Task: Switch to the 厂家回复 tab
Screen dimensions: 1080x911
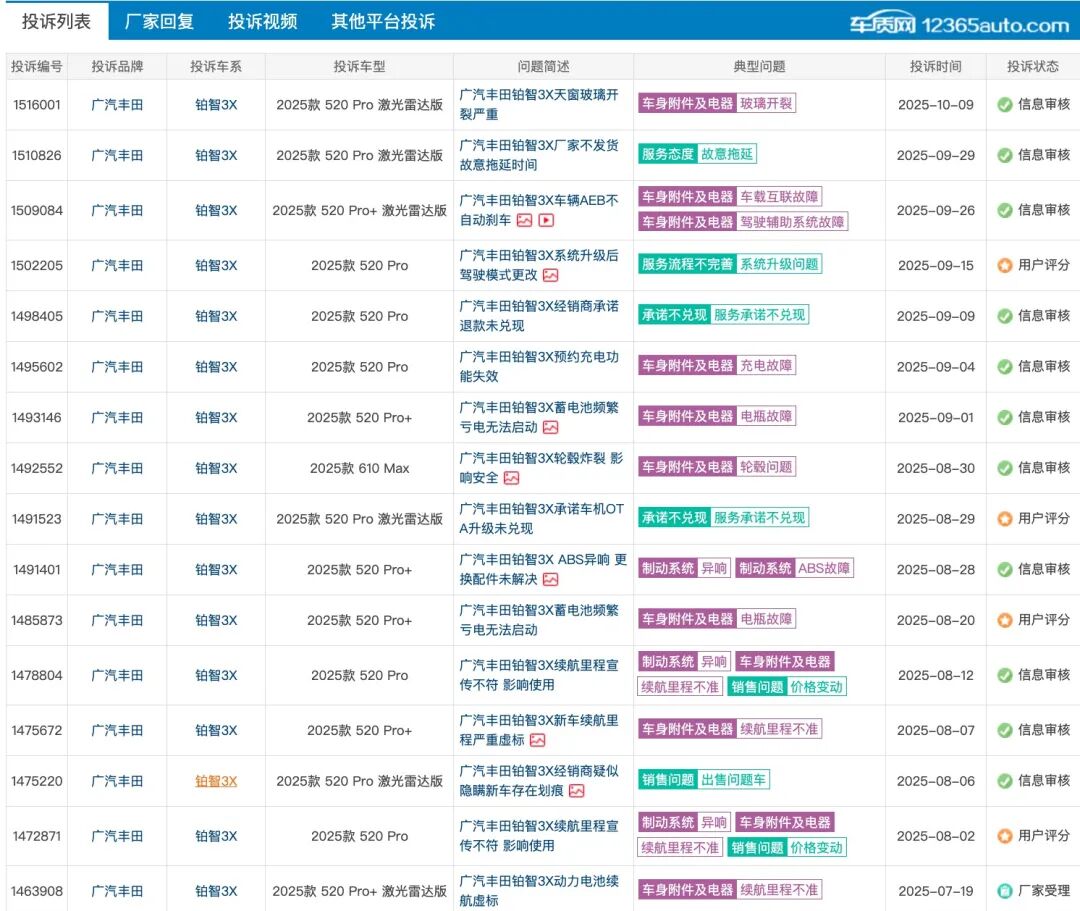Action: [159, 20]
